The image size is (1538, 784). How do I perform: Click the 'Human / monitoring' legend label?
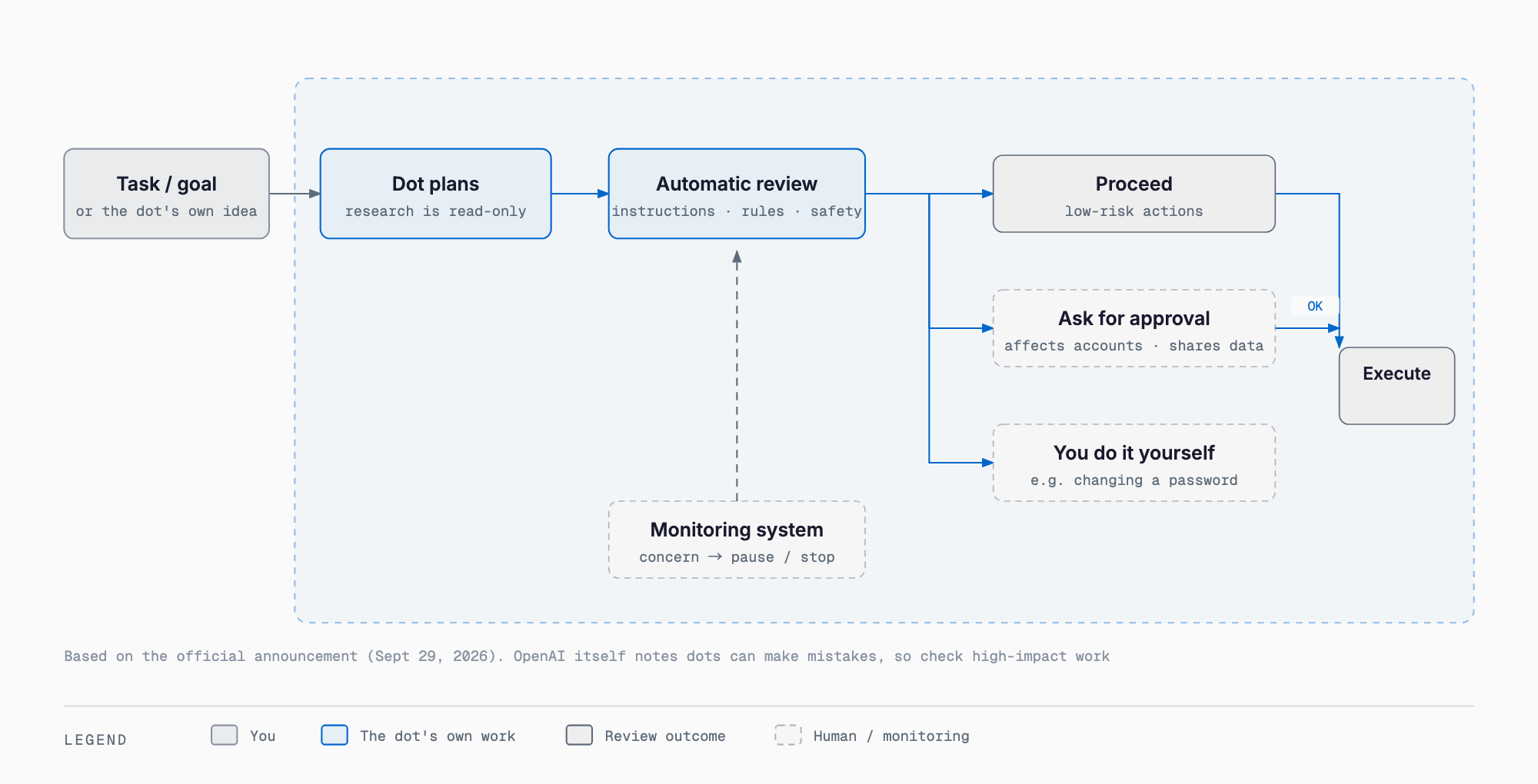click(891, 736)
